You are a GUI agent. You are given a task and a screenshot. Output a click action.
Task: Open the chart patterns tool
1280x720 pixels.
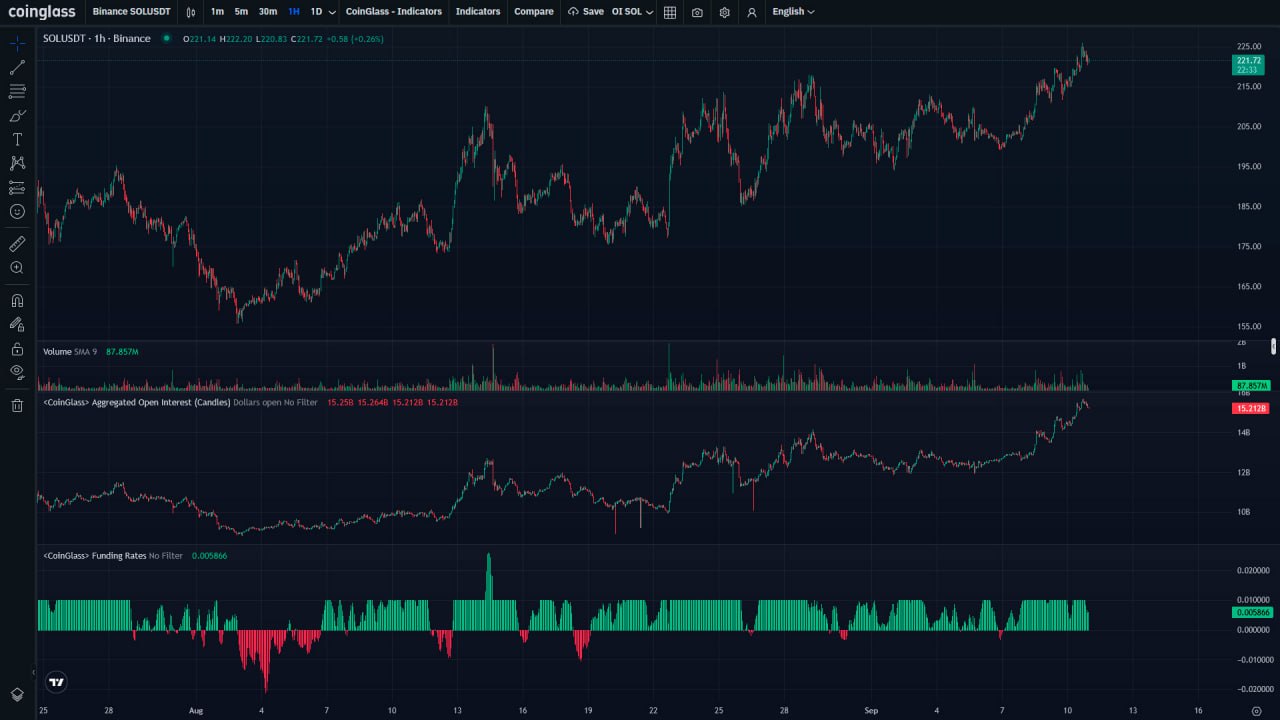(x=17, y=163)
